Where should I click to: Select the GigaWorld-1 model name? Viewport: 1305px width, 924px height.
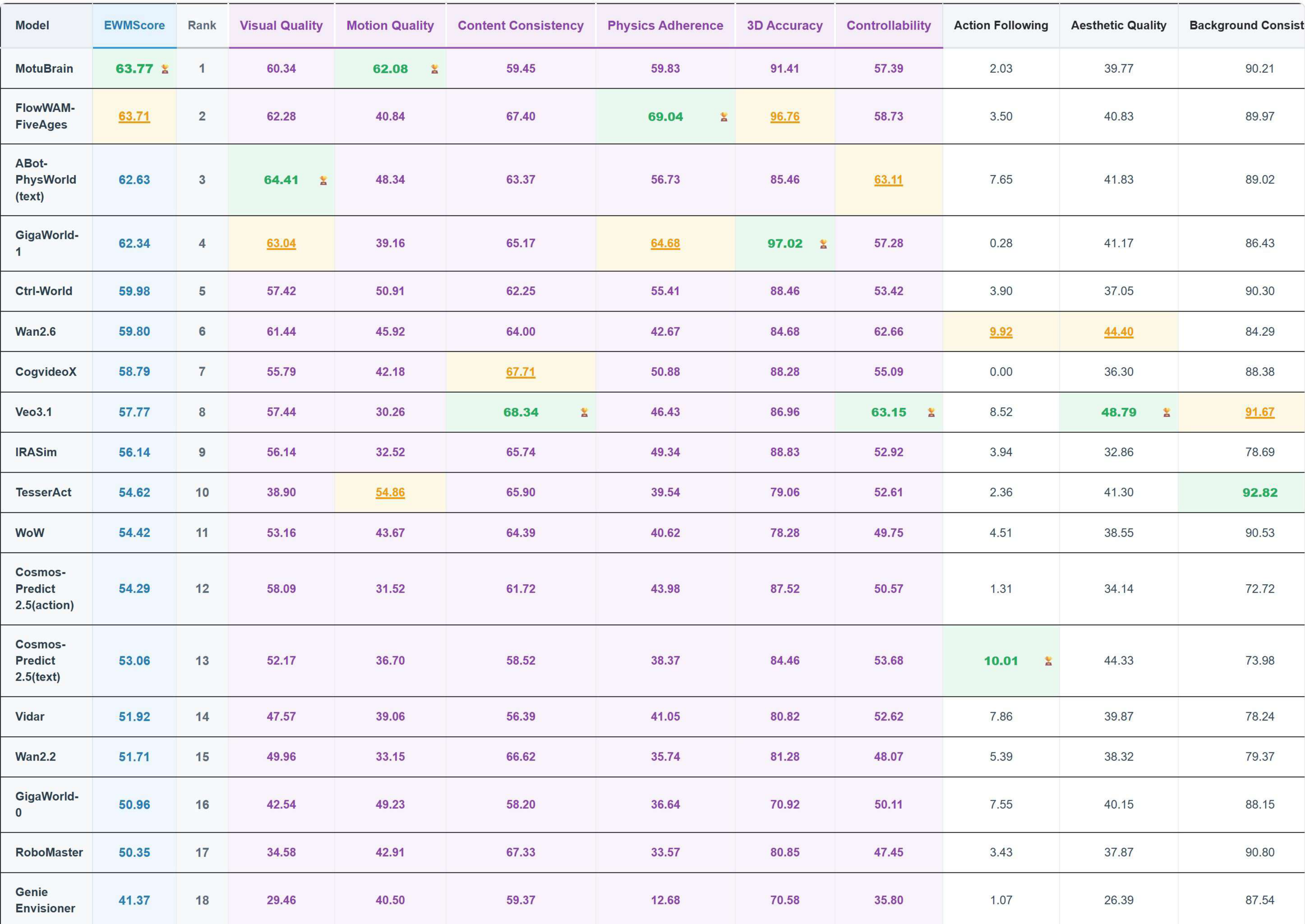tap(47, 244)
